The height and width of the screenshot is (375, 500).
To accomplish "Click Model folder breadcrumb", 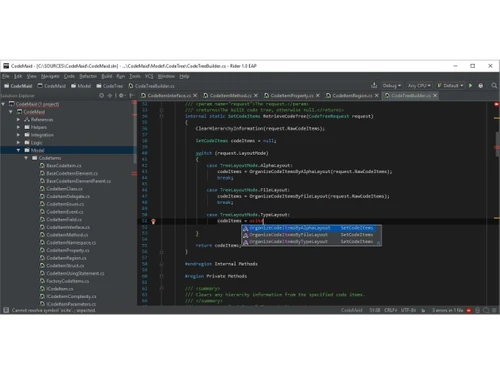I will (x=81, y=86).
